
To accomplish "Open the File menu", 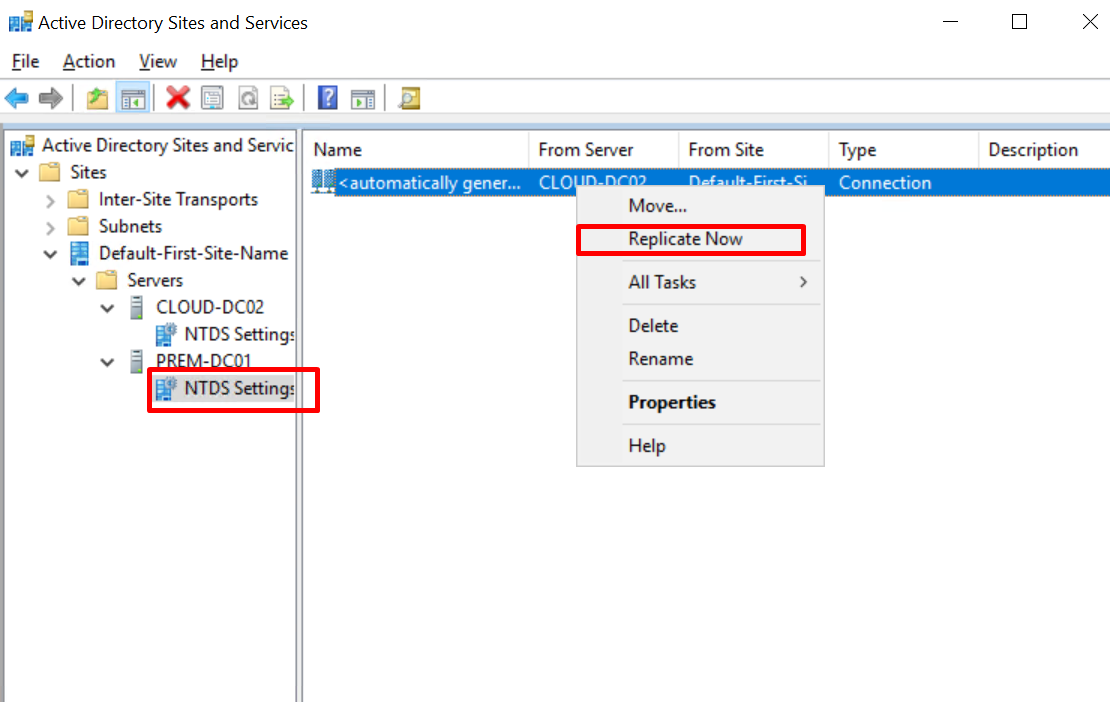I will [25, 62].
